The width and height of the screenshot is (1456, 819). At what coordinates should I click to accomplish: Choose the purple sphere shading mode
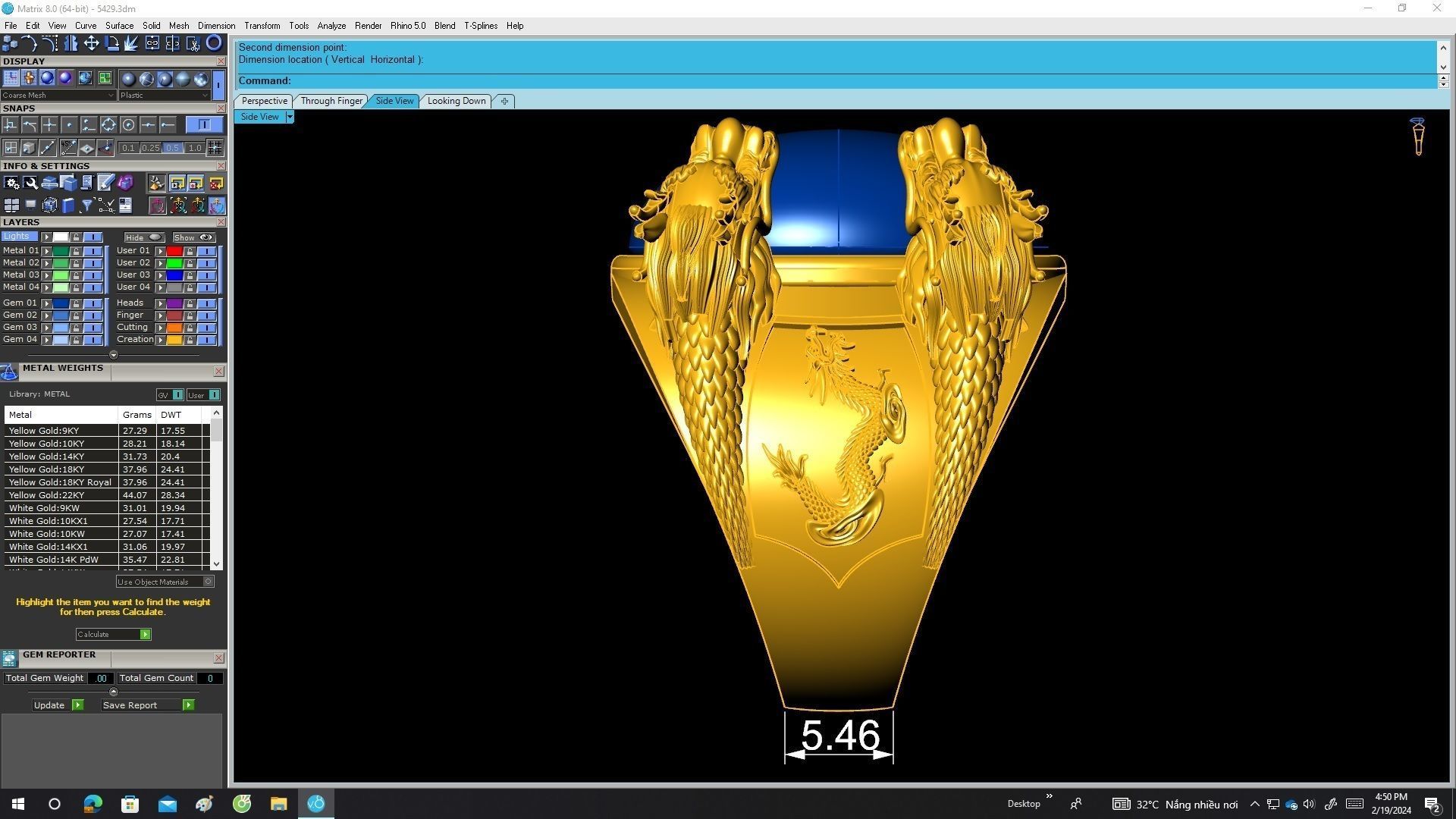tap(65, 78)
